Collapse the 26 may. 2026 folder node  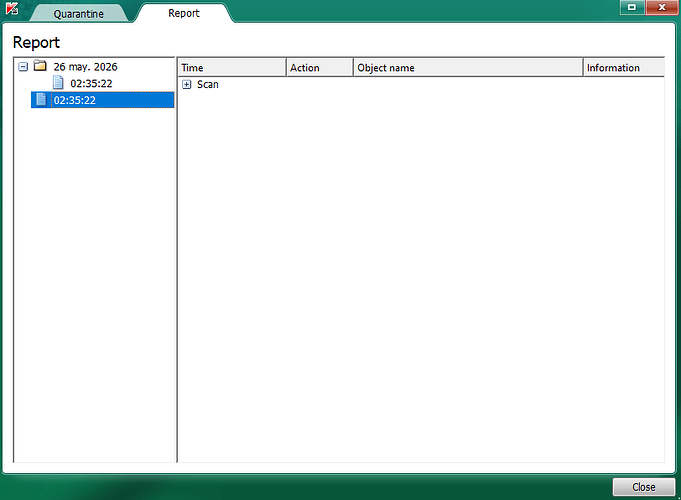23,67
